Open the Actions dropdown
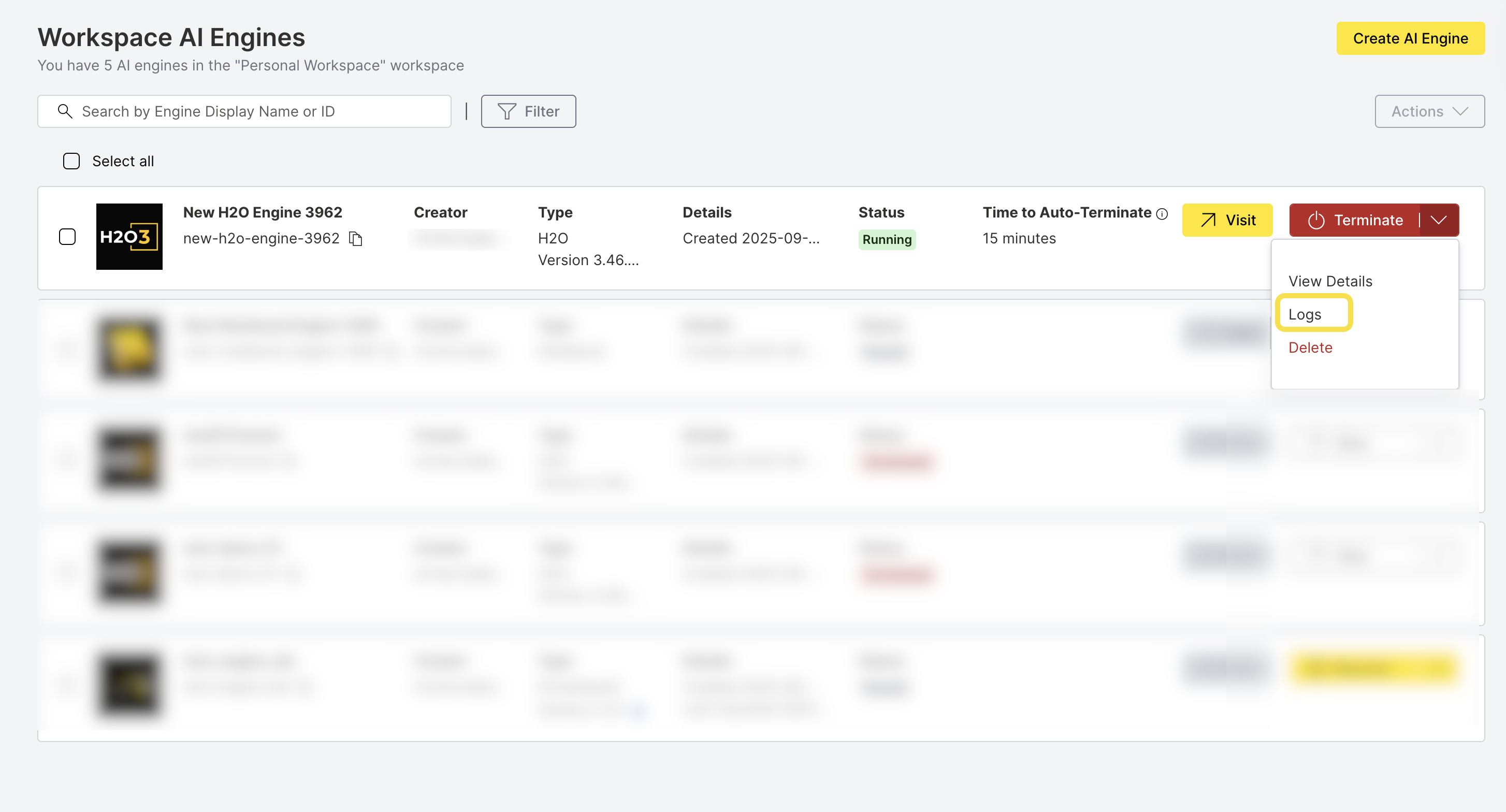Screen dimensions: 1506x812 click(x=1429, y=111)
